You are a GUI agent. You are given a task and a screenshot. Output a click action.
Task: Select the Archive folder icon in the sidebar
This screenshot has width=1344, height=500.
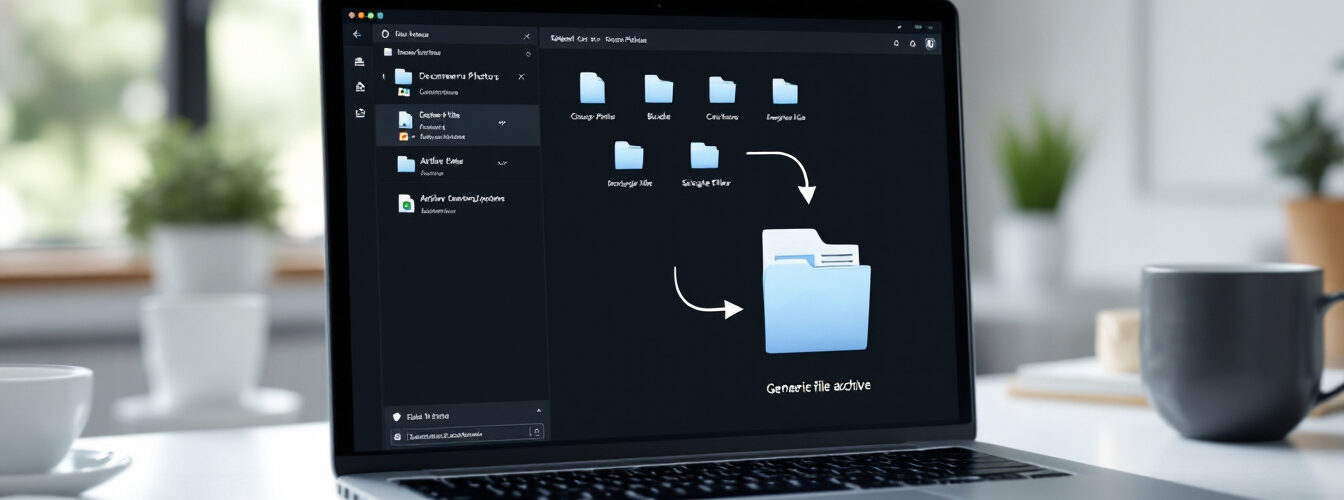click(x=406, y=164)
